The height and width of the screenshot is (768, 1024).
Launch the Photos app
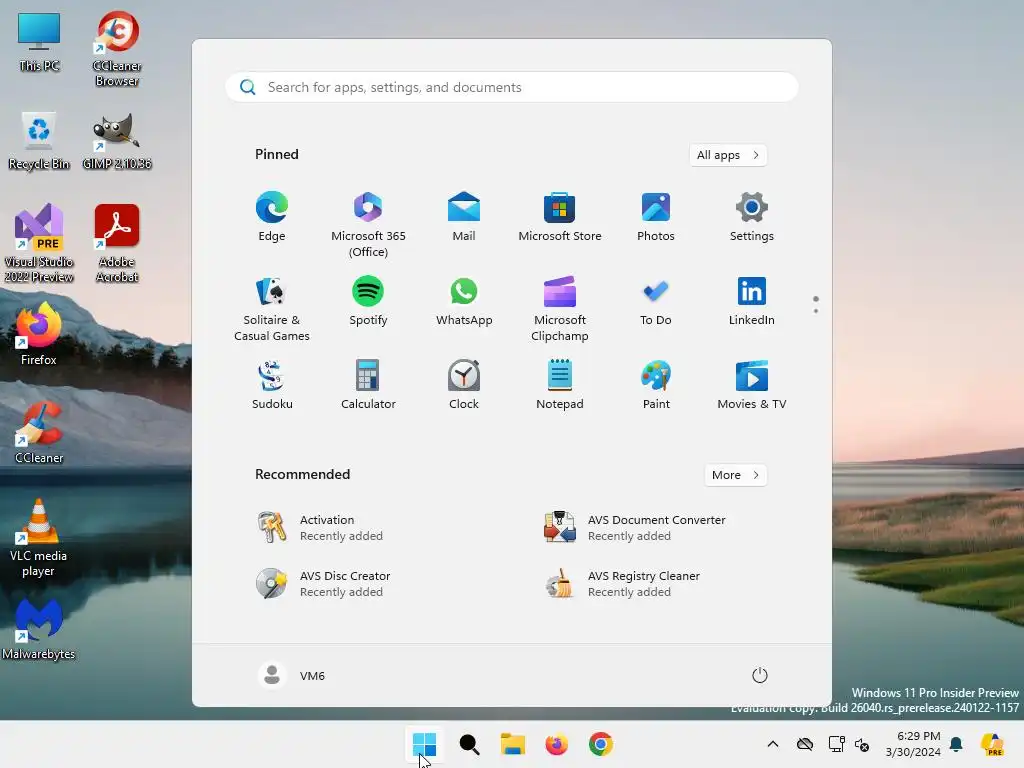click(x=656, y=217)
